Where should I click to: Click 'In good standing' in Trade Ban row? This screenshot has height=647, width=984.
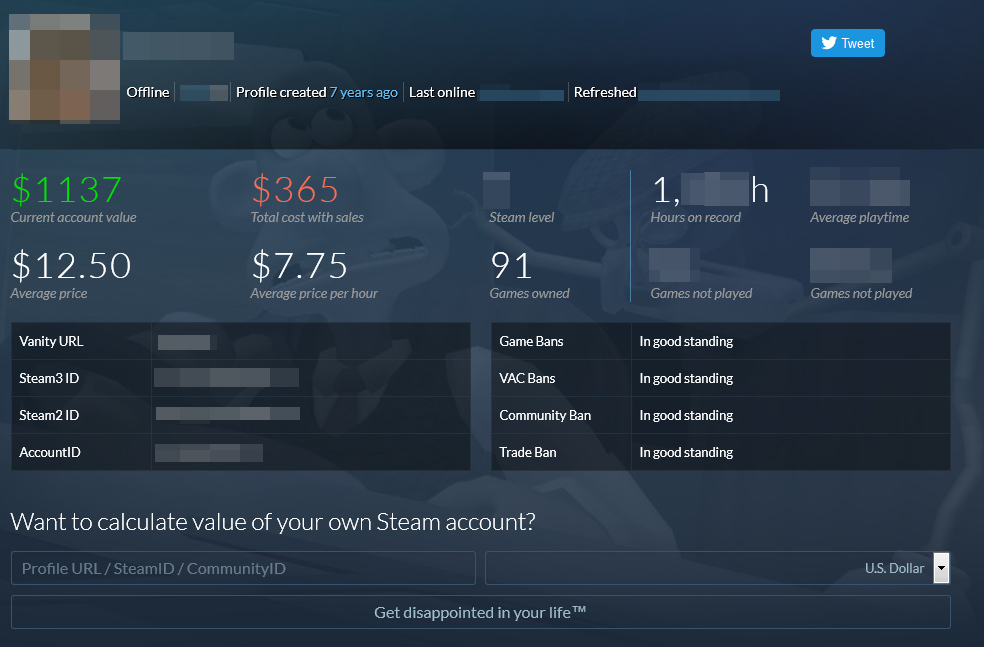point(686,452)
